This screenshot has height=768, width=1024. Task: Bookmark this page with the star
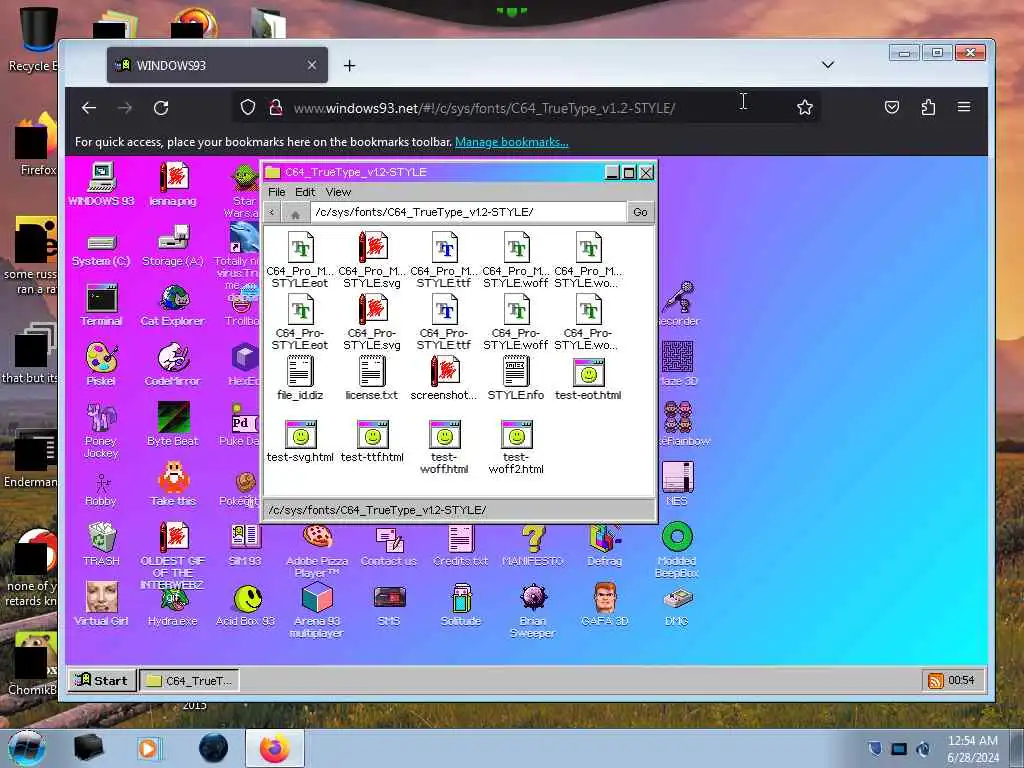(x=805, y=107)
